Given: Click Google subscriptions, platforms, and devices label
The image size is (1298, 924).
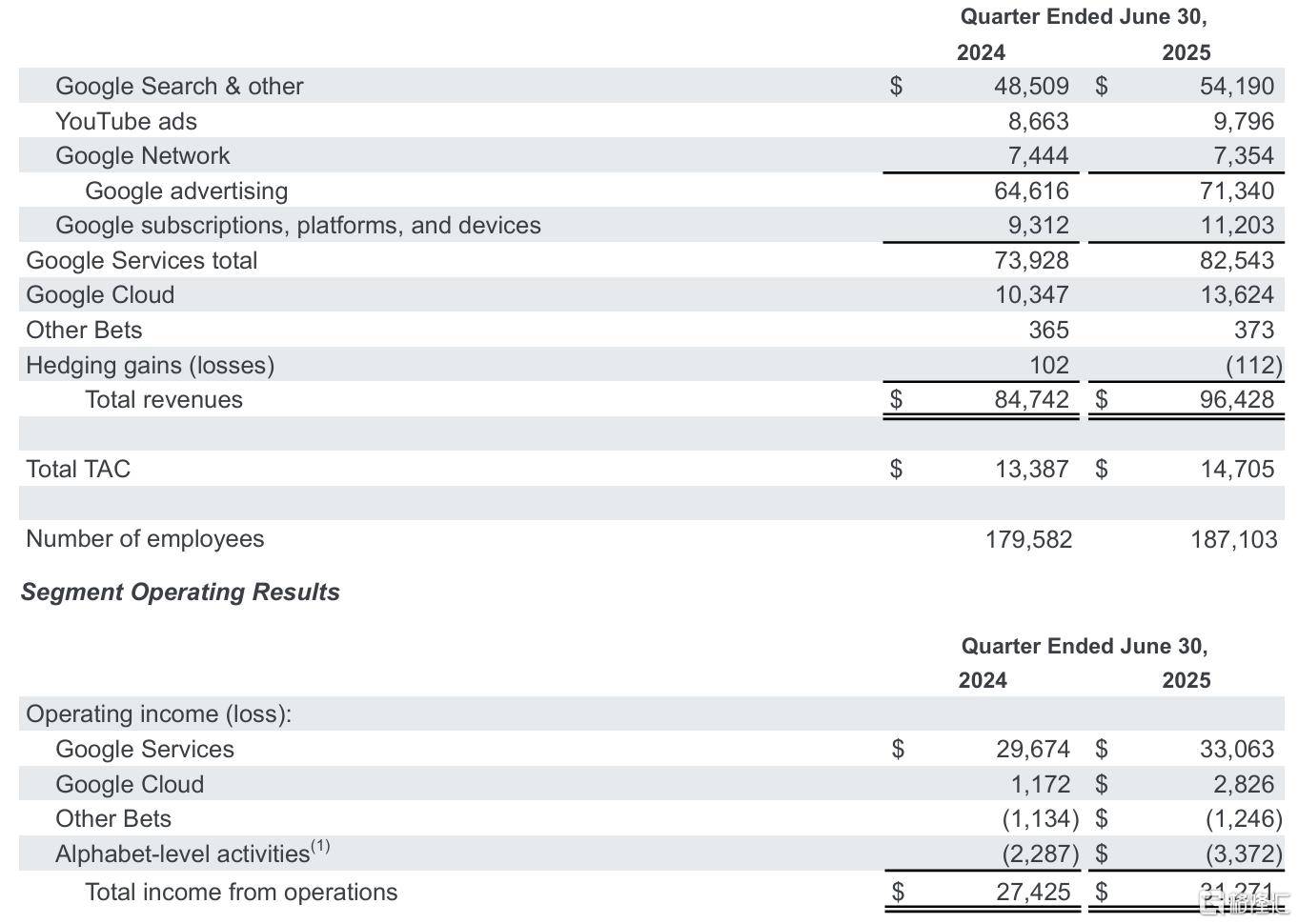Looking at the screenshot, I should coord(298,225).
